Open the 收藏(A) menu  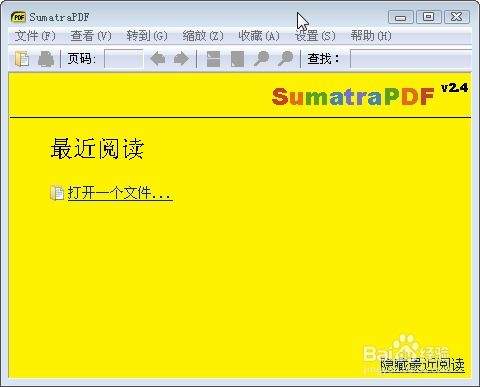tap(259, 36)
